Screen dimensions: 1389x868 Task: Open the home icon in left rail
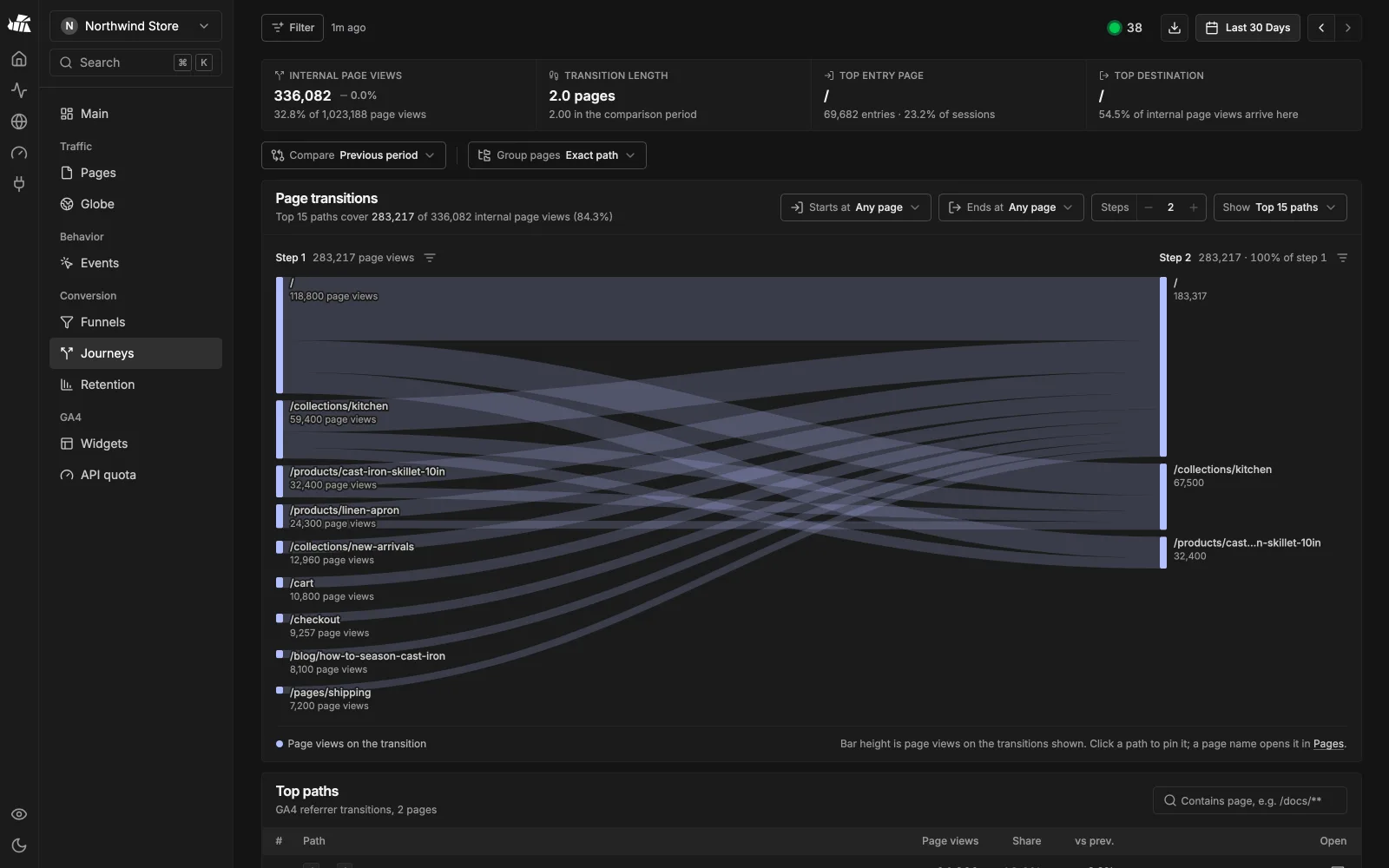(x=19, y=59)
